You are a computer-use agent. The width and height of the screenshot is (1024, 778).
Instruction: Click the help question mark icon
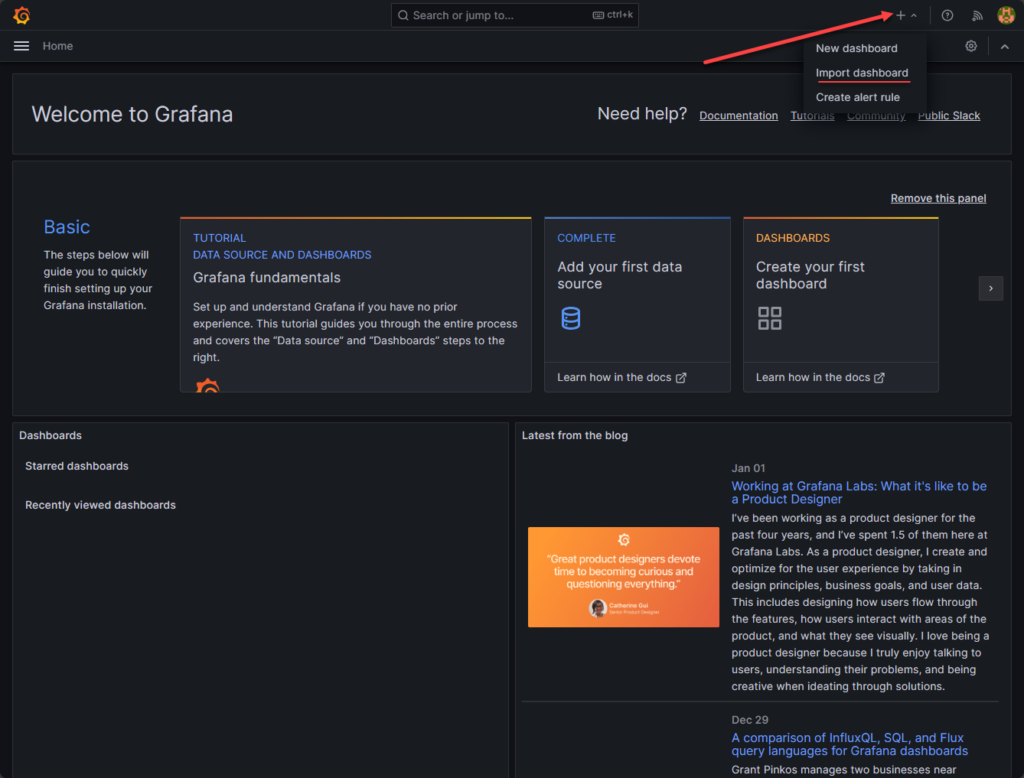pos(946,14)
